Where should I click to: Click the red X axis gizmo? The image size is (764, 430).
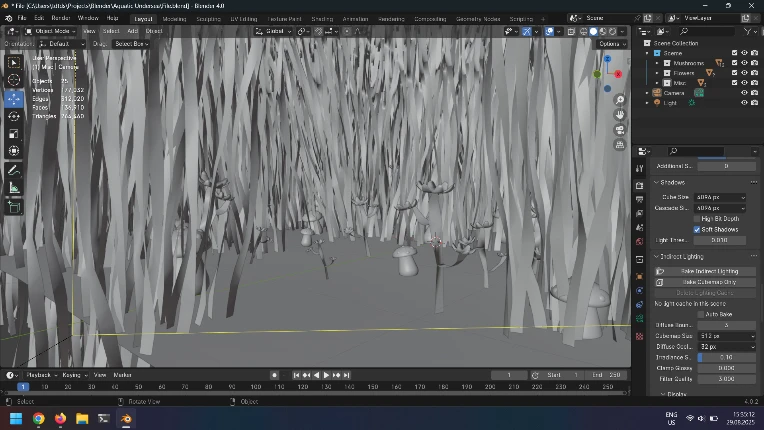[x=618, y=74]
